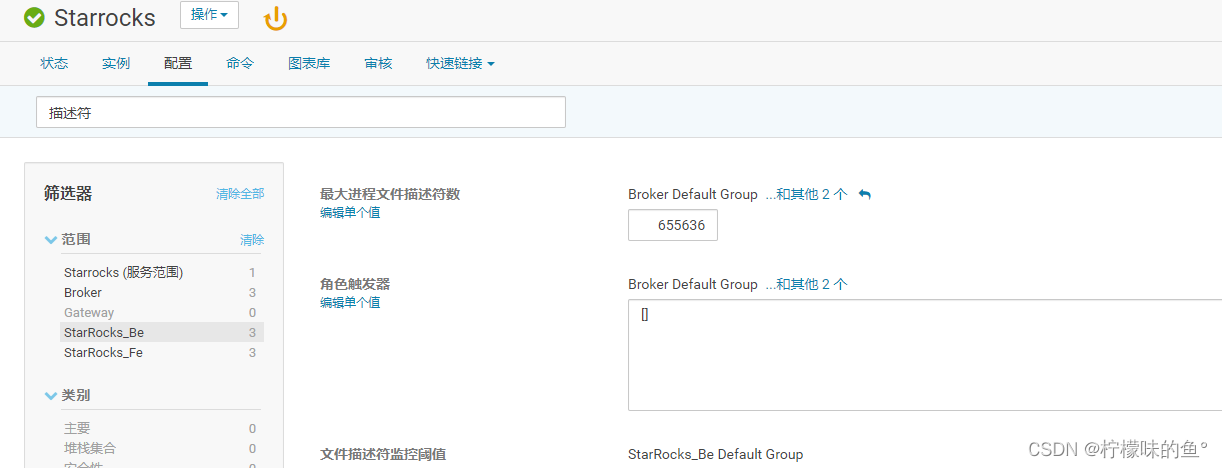This screenshot has width=1222, height=468.
Task: Click the 655636 value input field
Action: click(x=673, y=225)
